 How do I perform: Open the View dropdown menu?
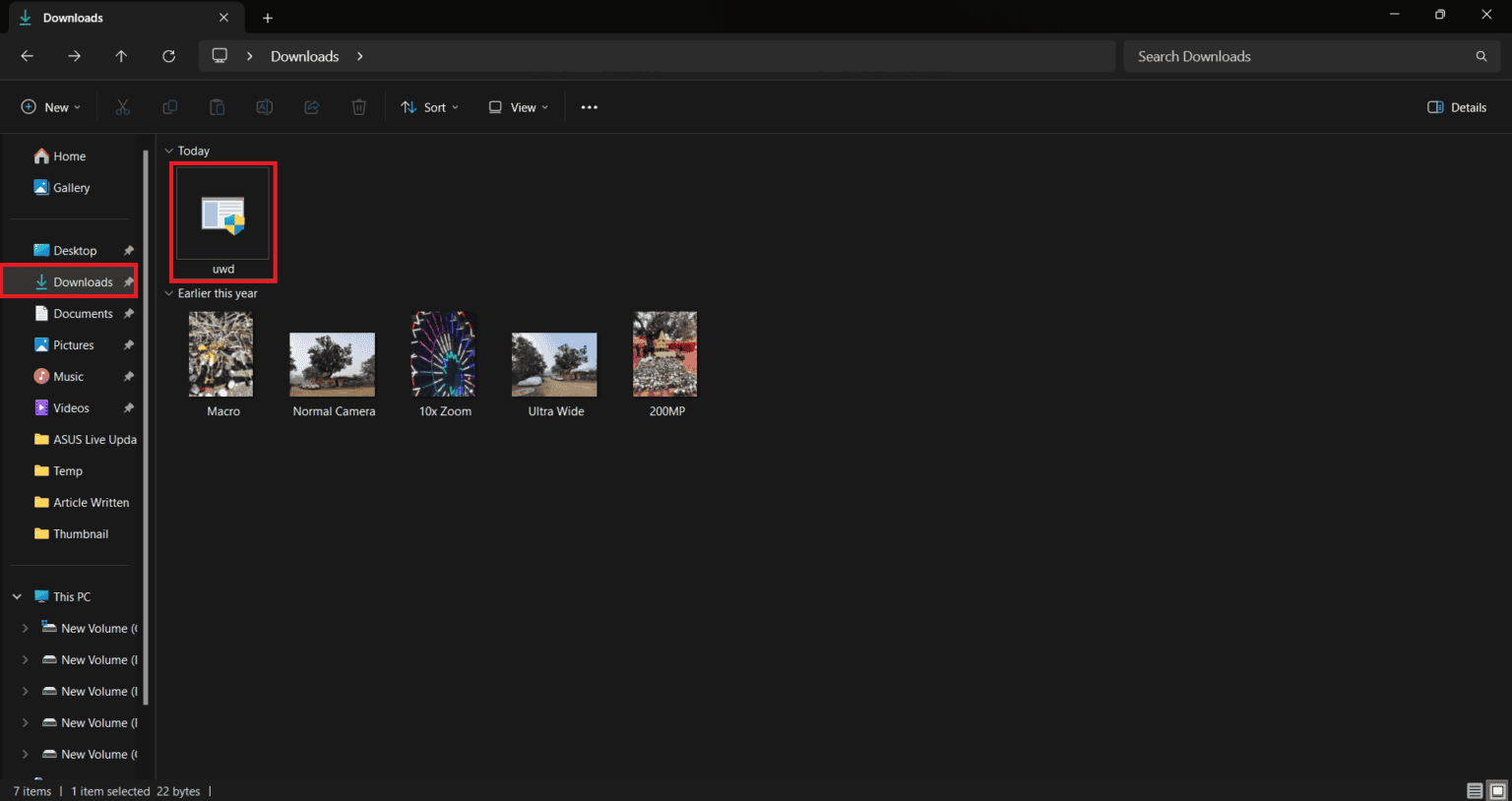pos(519,107)
